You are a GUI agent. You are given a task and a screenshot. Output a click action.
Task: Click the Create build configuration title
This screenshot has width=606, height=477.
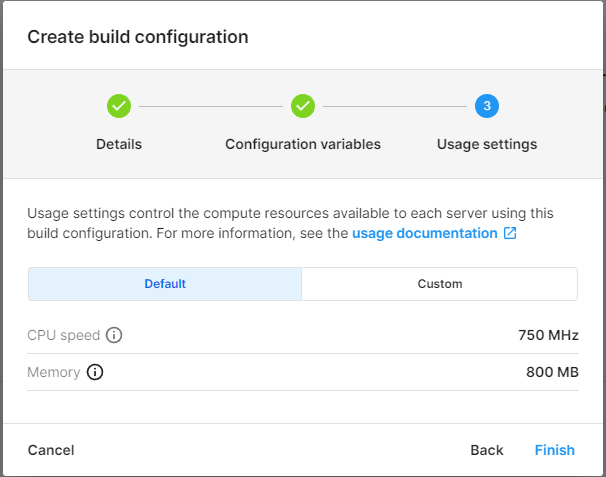[x=138, y=37]
